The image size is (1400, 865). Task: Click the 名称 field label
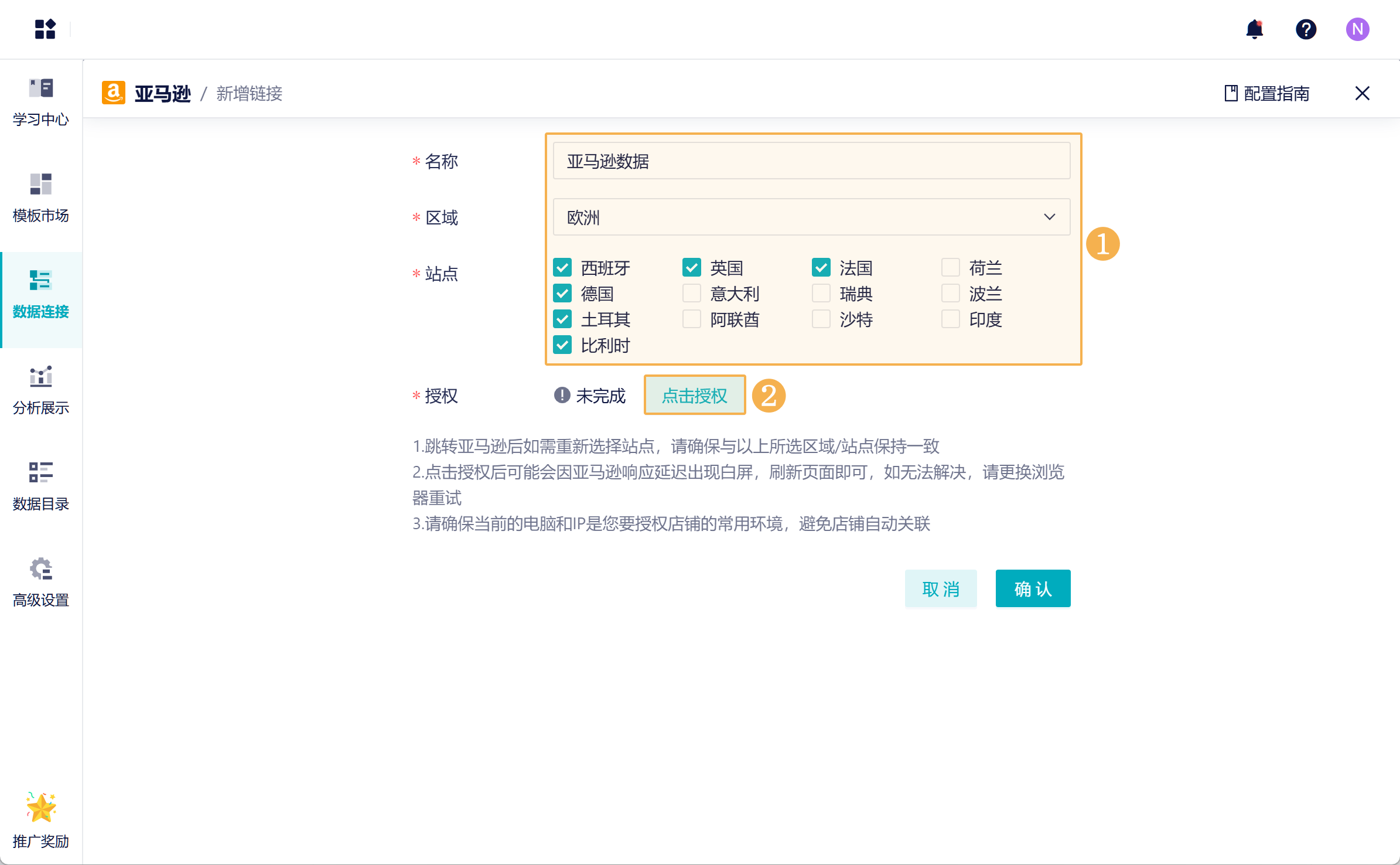pos(442,161)
